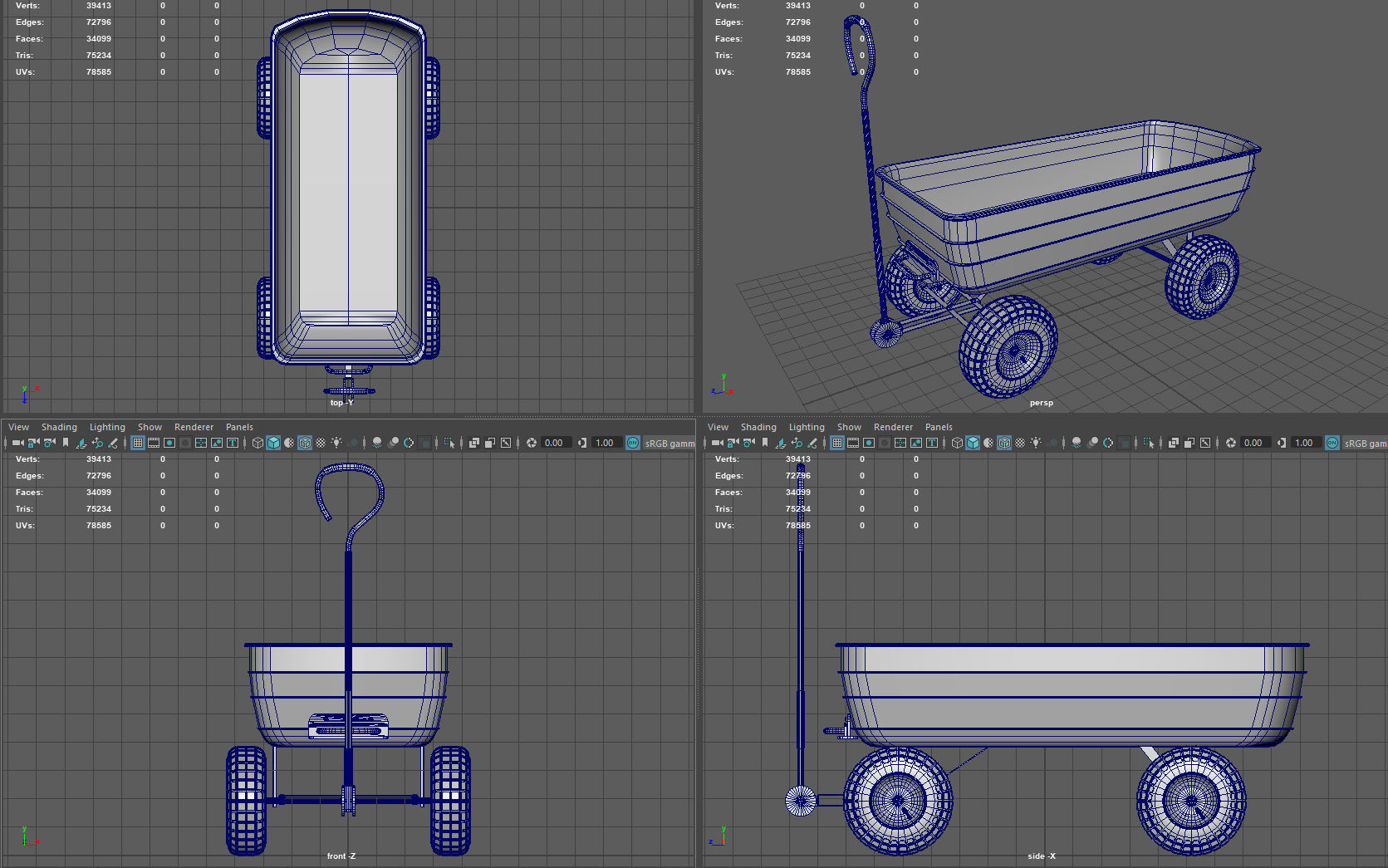
Task: Click X-Ray Active Components icon, front panel
Action: point(490,443)
